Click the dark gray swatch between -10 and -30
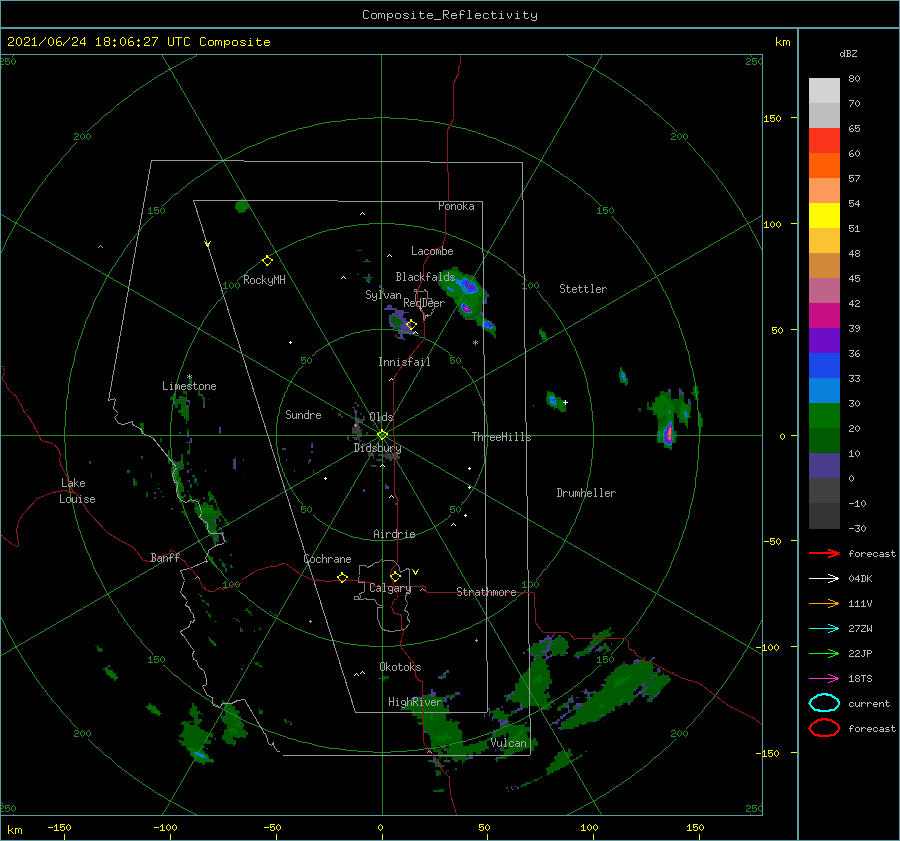The image size is (900, 841). pyautogui.click(x=824, y=516)
